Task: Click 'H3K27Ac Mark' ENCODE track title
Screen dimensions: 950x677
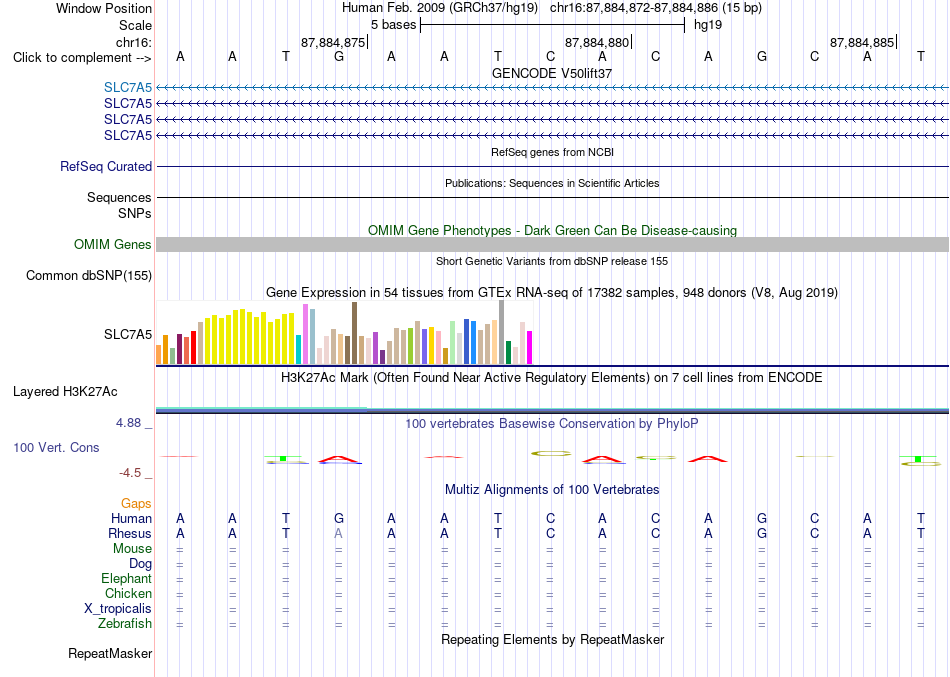Action: [552, 378]
